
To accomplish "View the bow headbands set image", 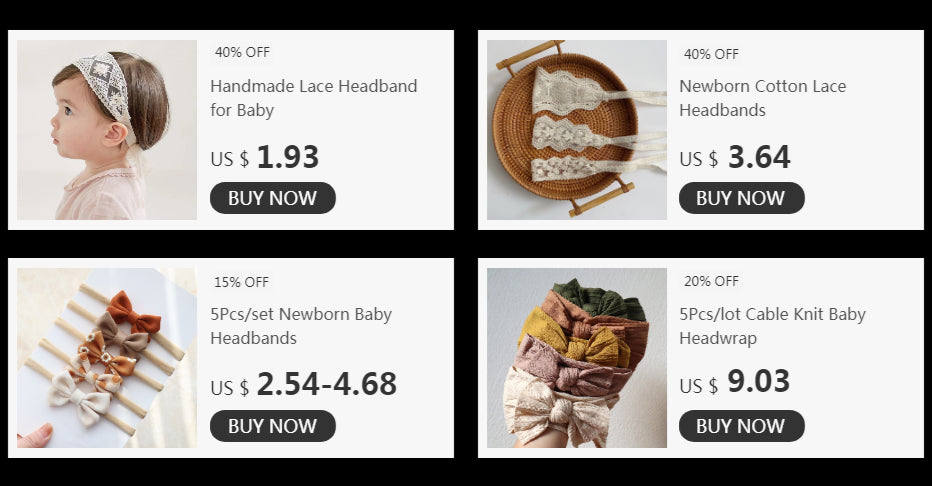I will (107, 358).
